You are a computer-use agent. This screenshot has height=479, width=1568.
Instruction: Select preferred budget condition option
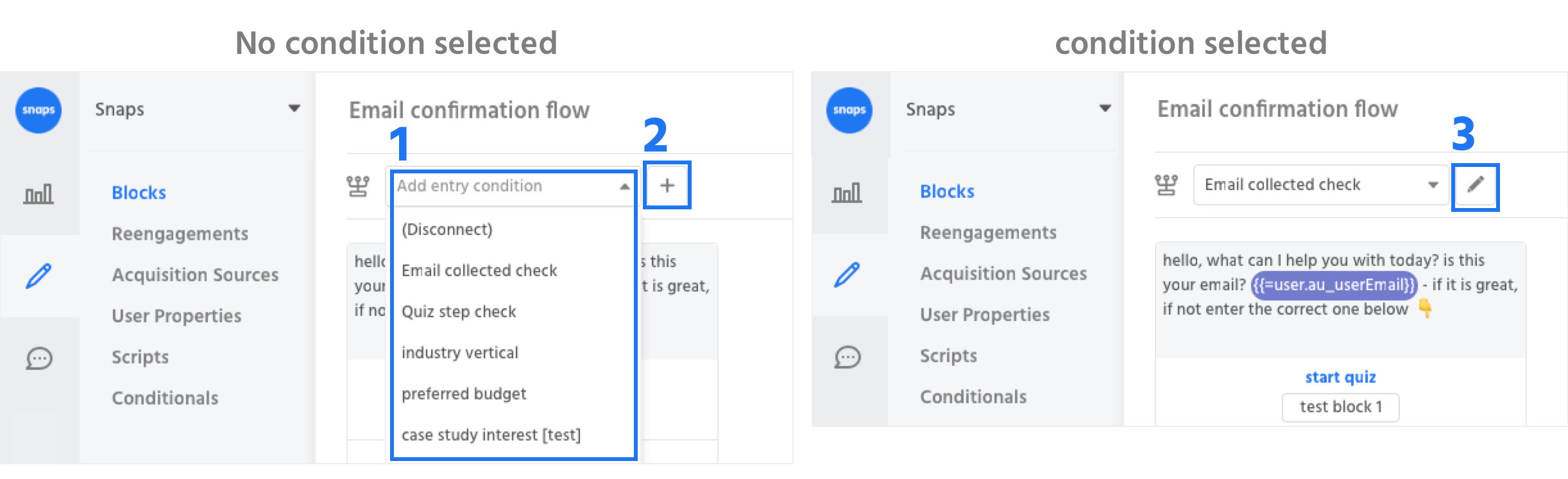[x=464, y=394]
